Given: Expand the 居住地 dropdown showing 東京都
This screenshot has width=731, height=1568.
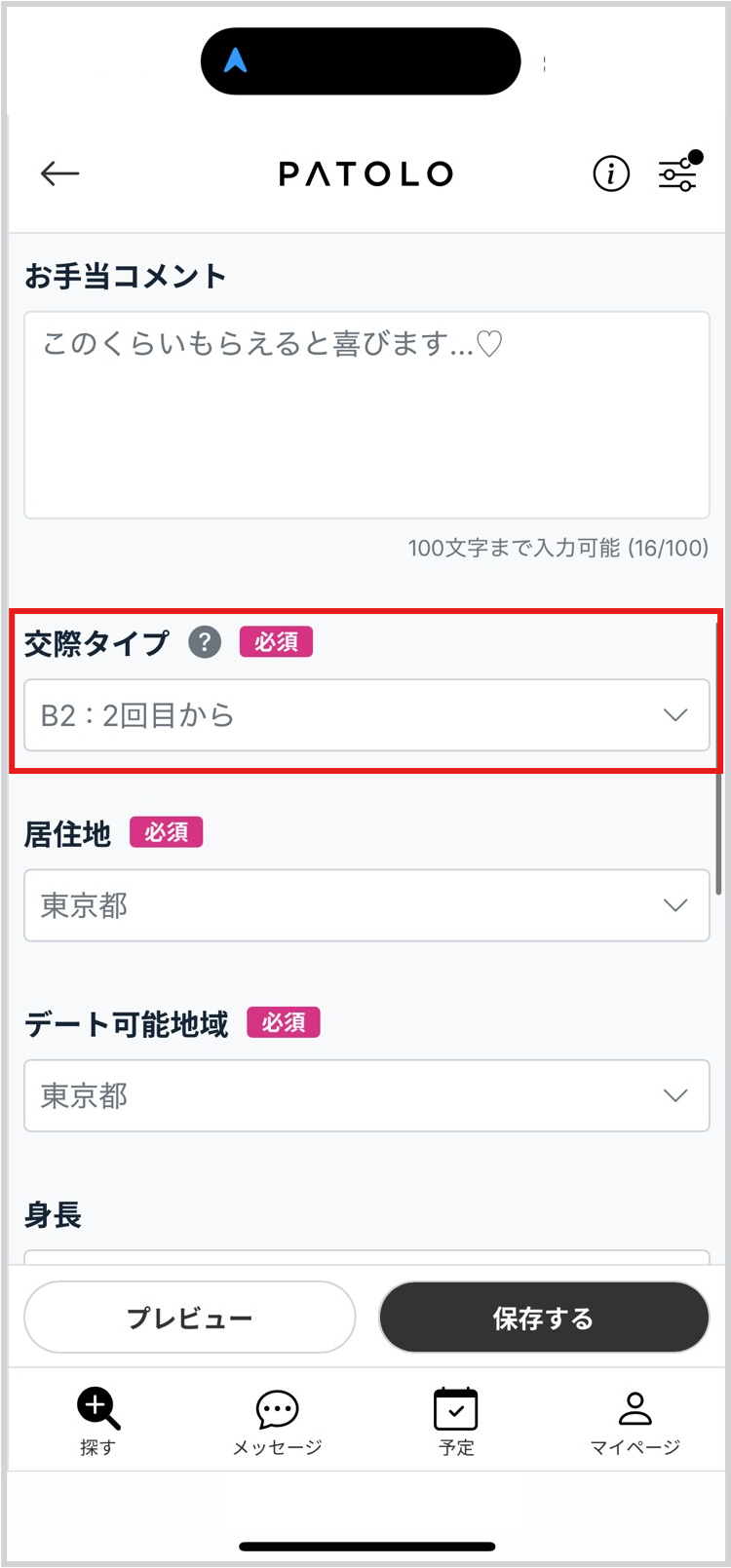Looking at the screenshot, I should click(x=366, y=905).
